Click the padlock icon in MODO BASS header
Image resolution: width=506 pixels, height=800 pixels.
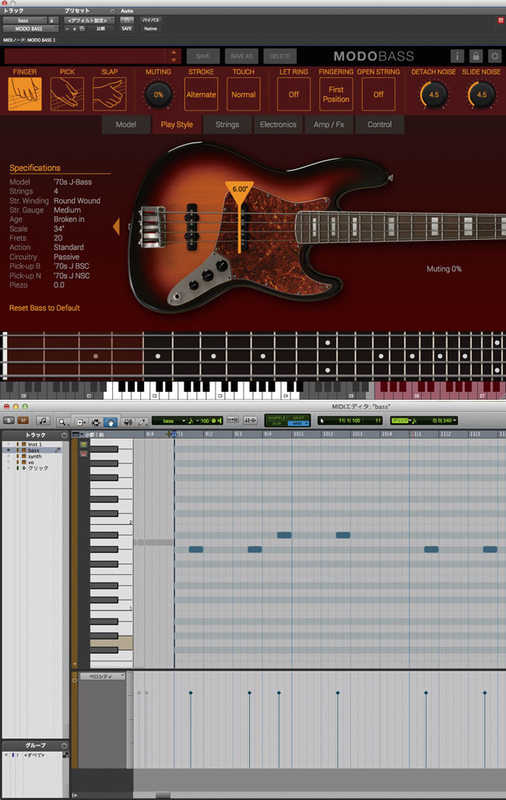476,56
